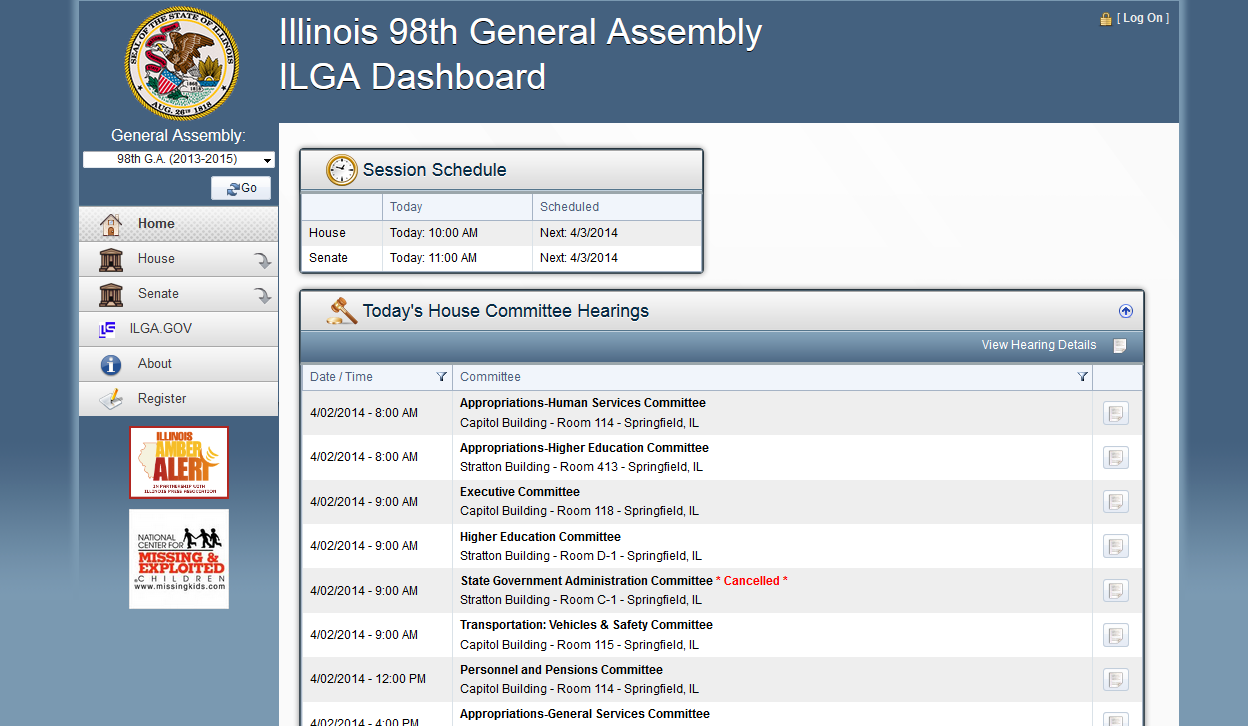Open details icon for Appropriations-Human Services Committee

tap(1116, 413)
